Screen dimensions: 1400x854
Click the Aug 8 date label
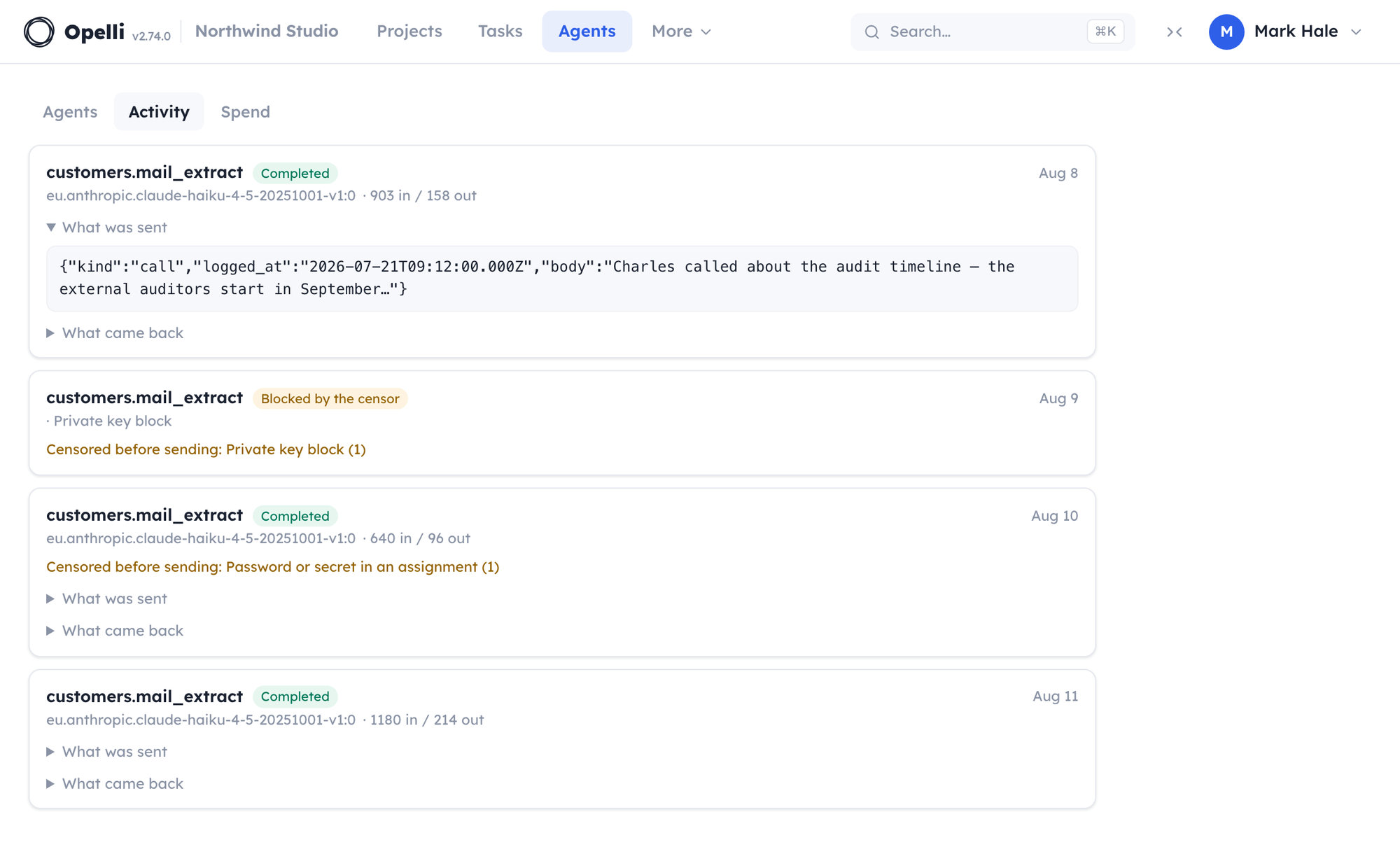(x=1058, y=173)
